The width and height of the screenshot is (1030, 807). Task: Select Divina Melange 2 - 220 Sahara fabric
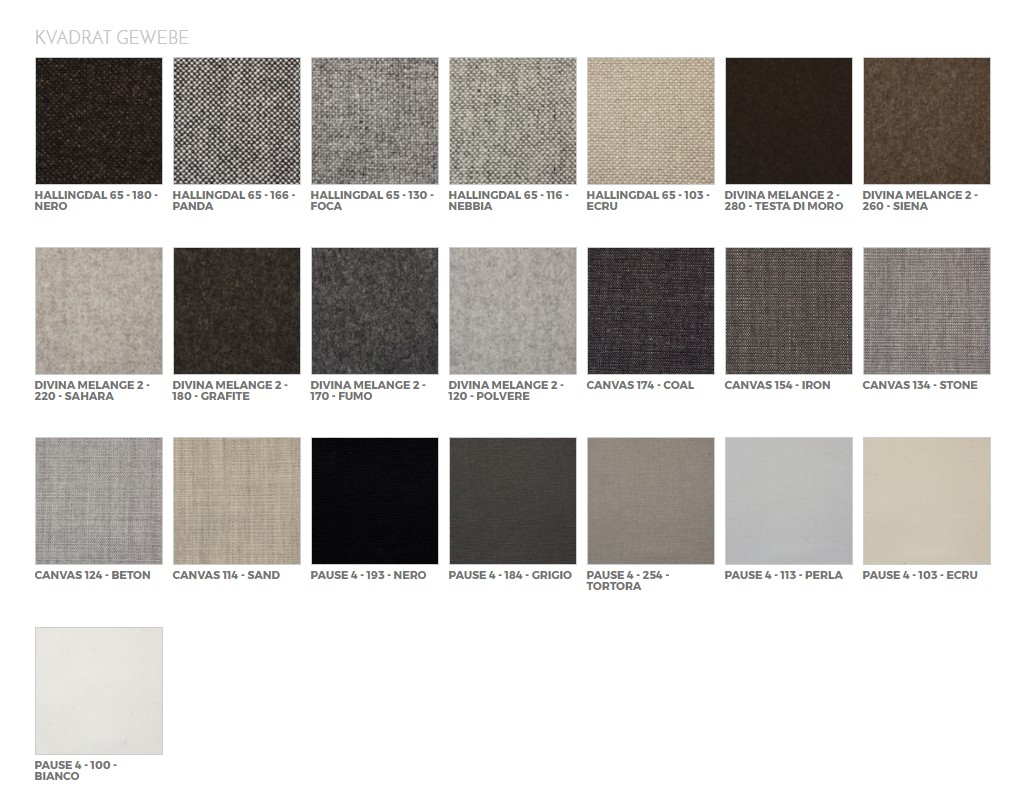(98, 310)
